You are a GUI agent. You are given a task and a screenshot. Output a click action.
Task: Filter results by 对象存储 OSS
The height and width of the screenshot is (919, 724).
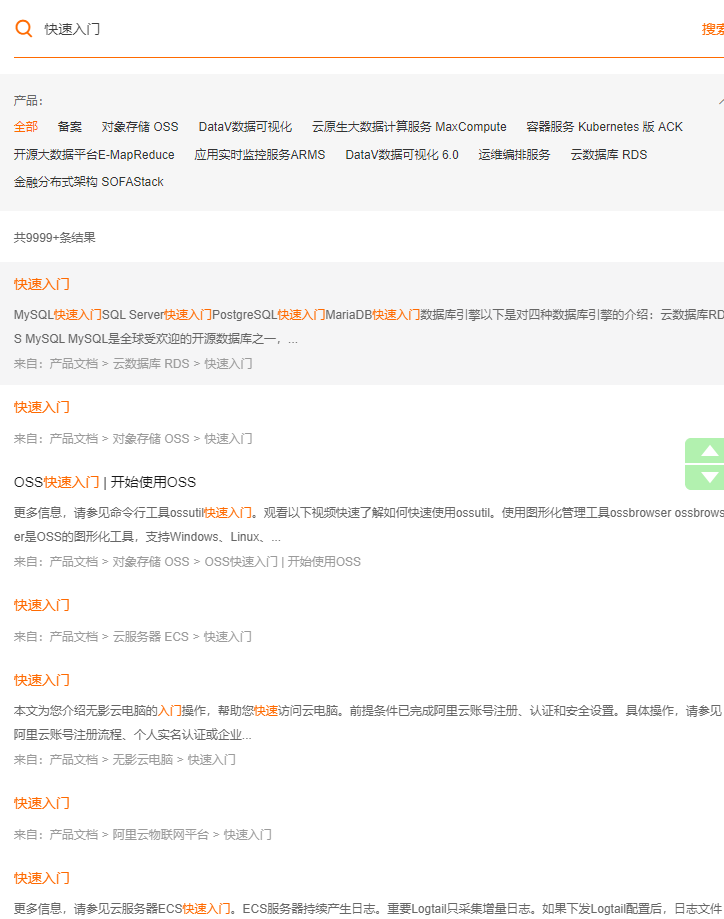(x=140, y=127)
